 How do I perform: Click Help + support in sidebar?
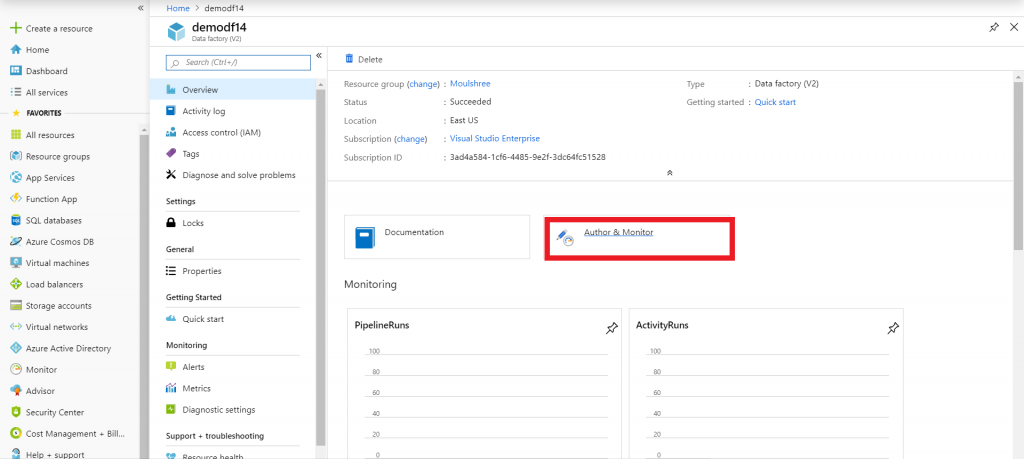[x=55, y=454]
